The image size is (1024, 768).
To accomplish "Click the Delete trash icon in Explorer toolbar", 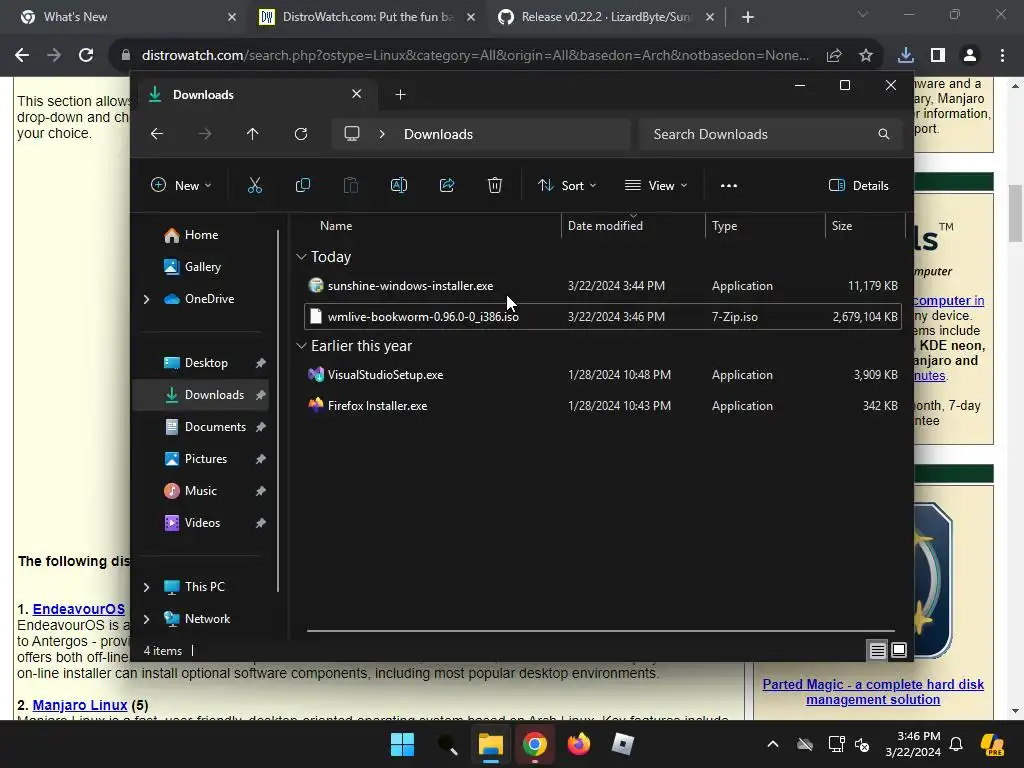I will 494,185.
